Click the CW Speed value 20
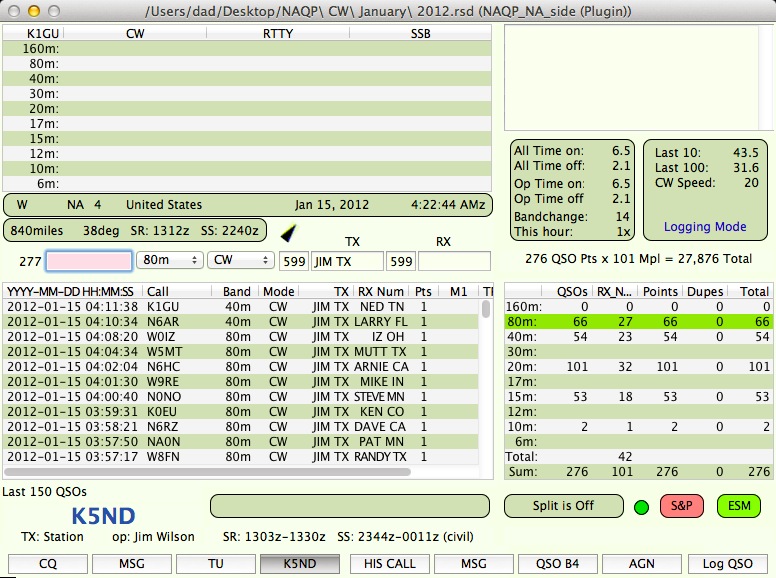Screen dimensions: 776x578 pyautogui.click(x=751, y=183)
